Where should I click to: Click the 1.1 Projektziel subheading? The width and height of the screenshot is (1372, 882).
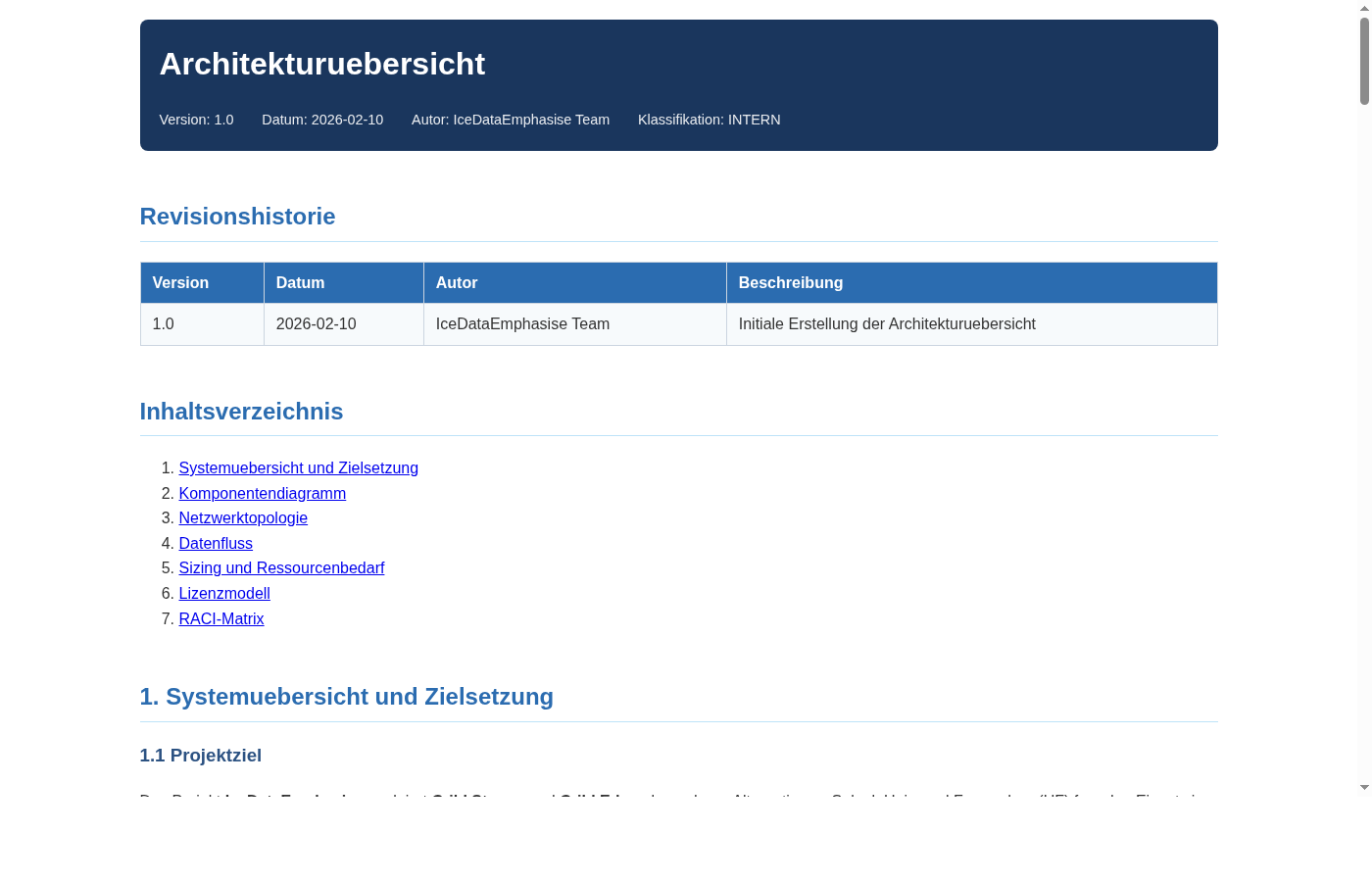tap(200, 755)
